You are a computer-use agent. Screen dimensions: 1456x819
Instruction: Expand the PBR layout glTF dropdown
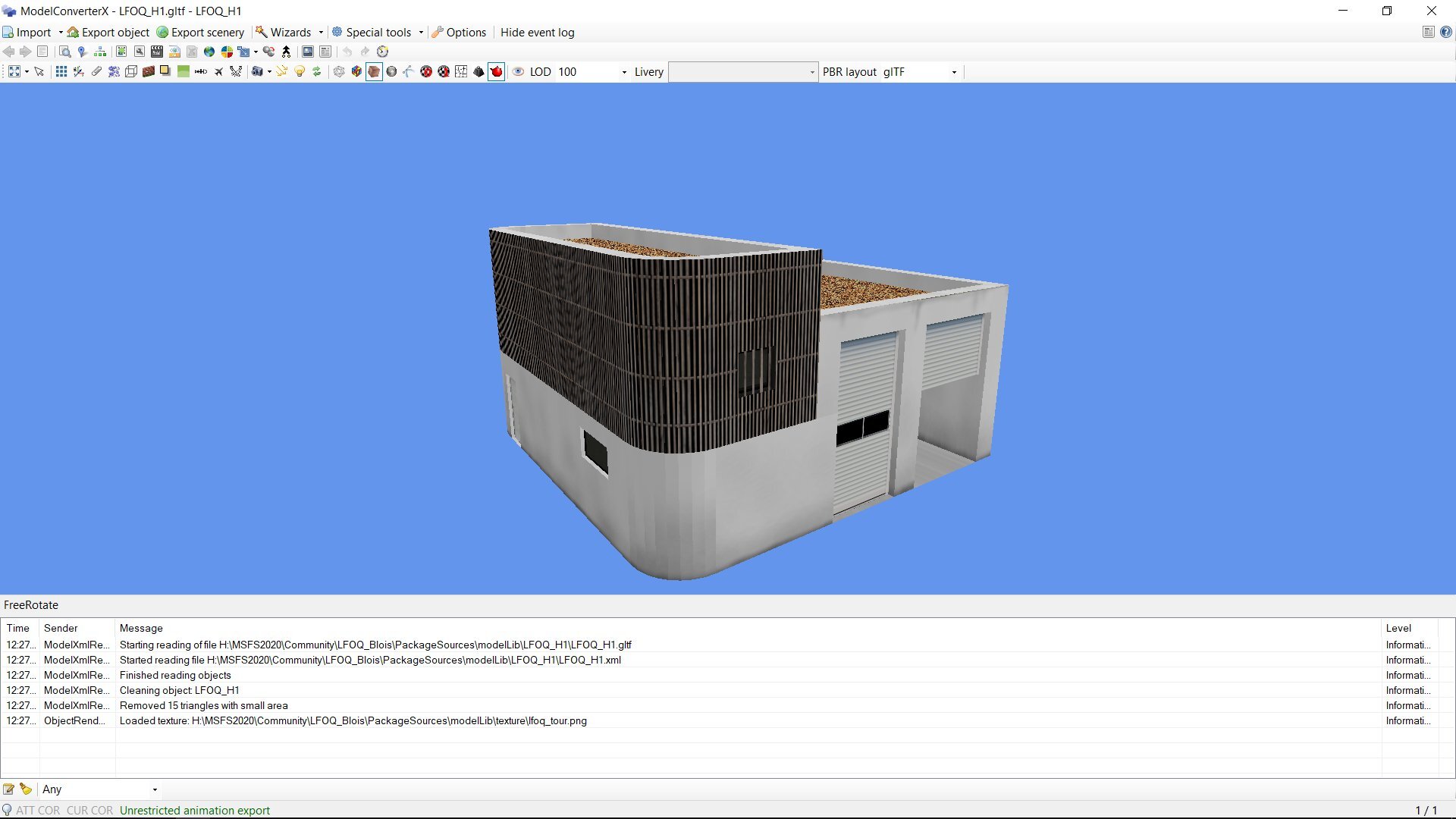tap(954, 72)
